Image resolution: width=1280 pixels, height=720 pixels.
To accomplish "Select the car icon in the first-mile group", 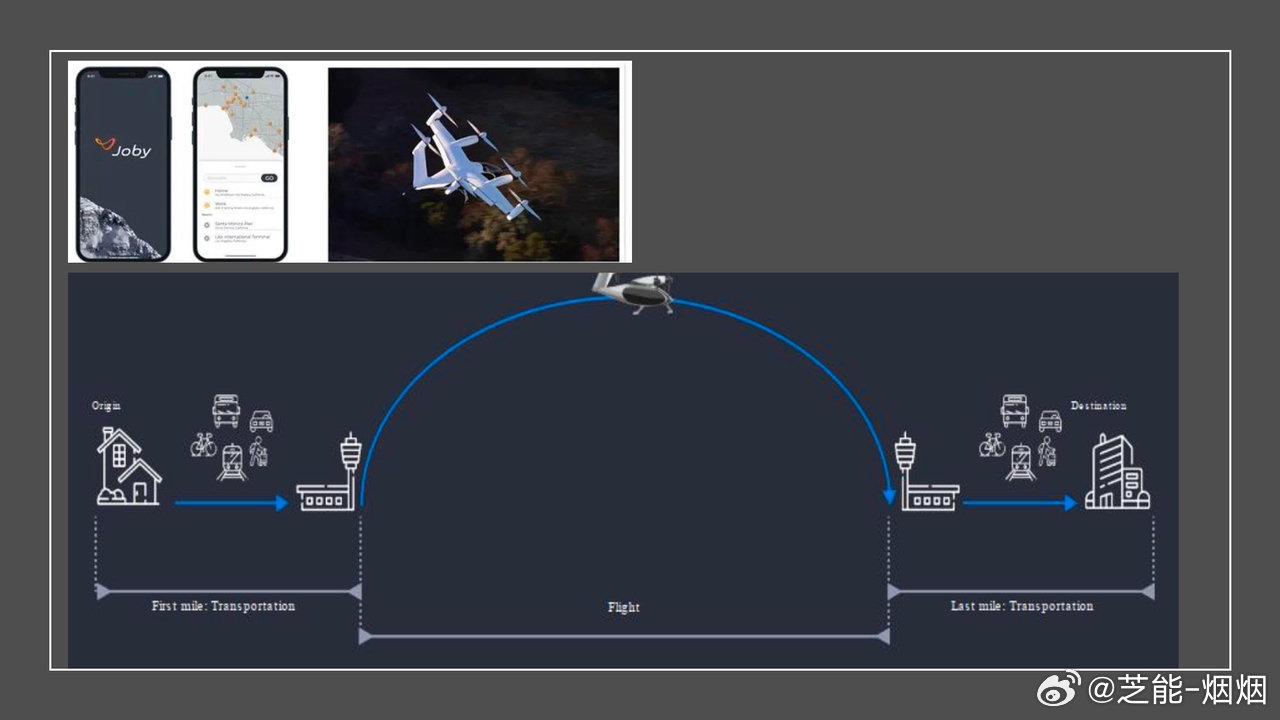I will point(261,421).
